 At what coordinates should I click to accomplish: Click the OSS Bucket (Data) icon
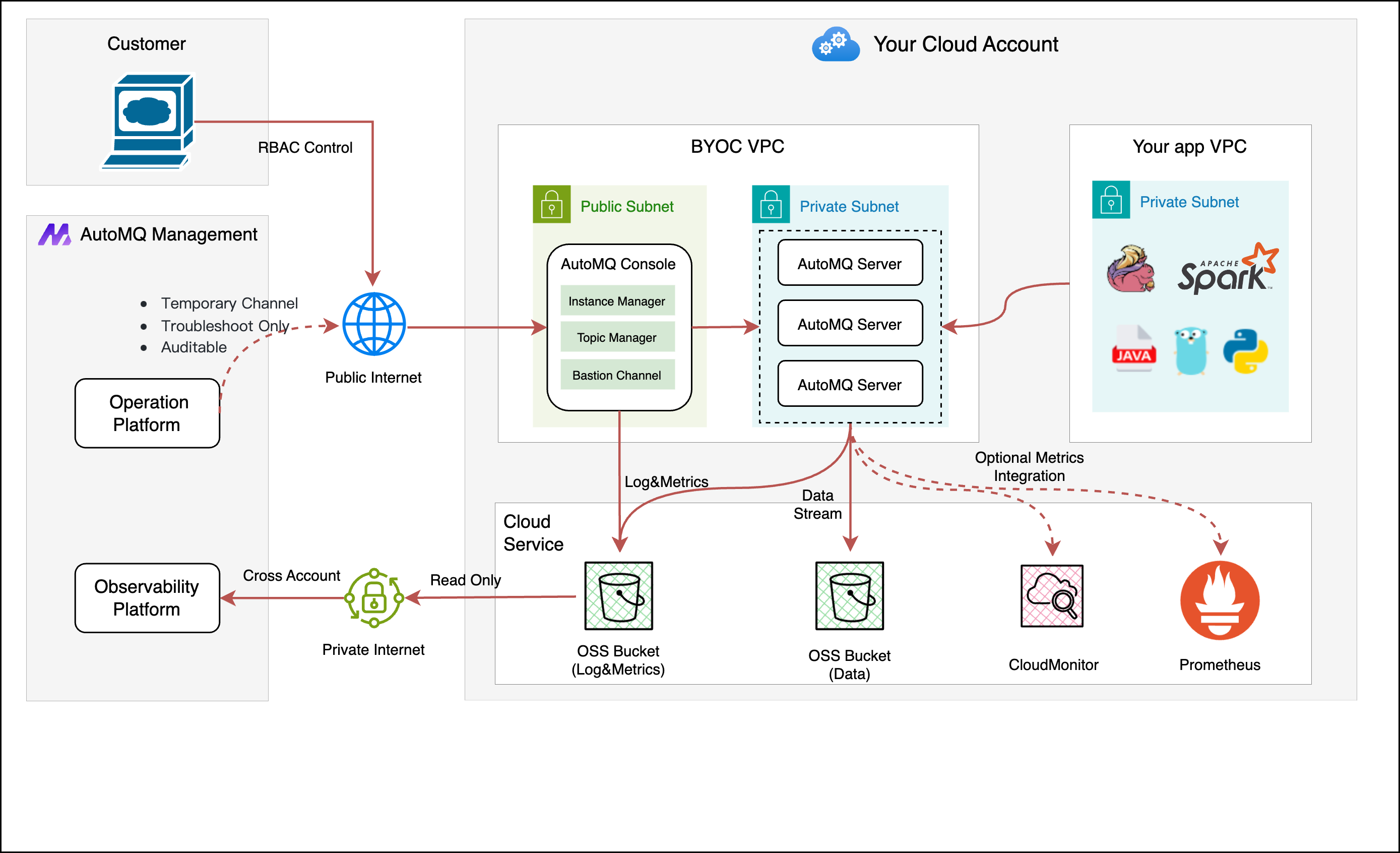(850, 595)
